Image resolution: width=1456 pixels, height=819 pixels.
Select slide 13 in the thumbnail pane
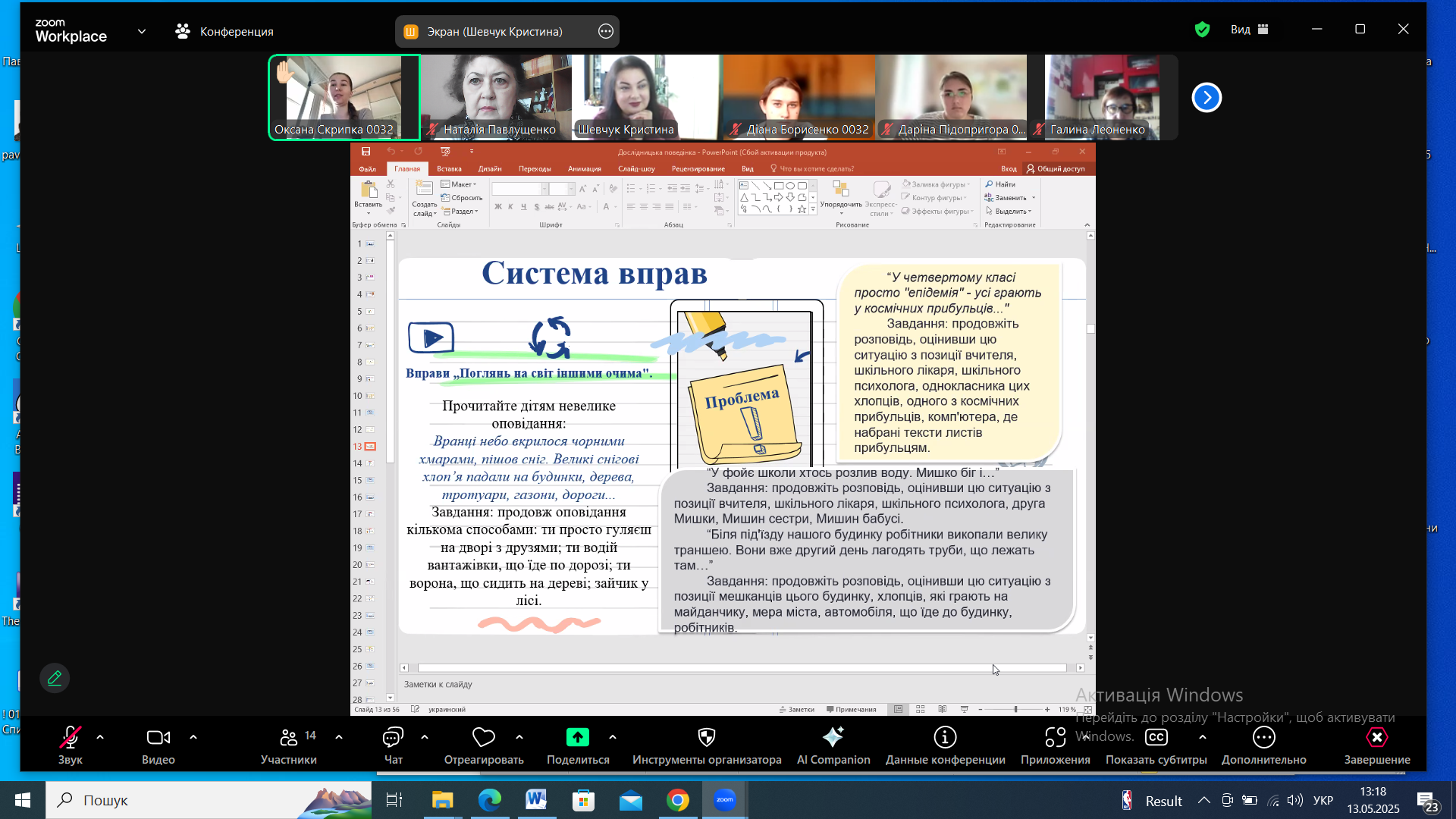pos(369,447)
